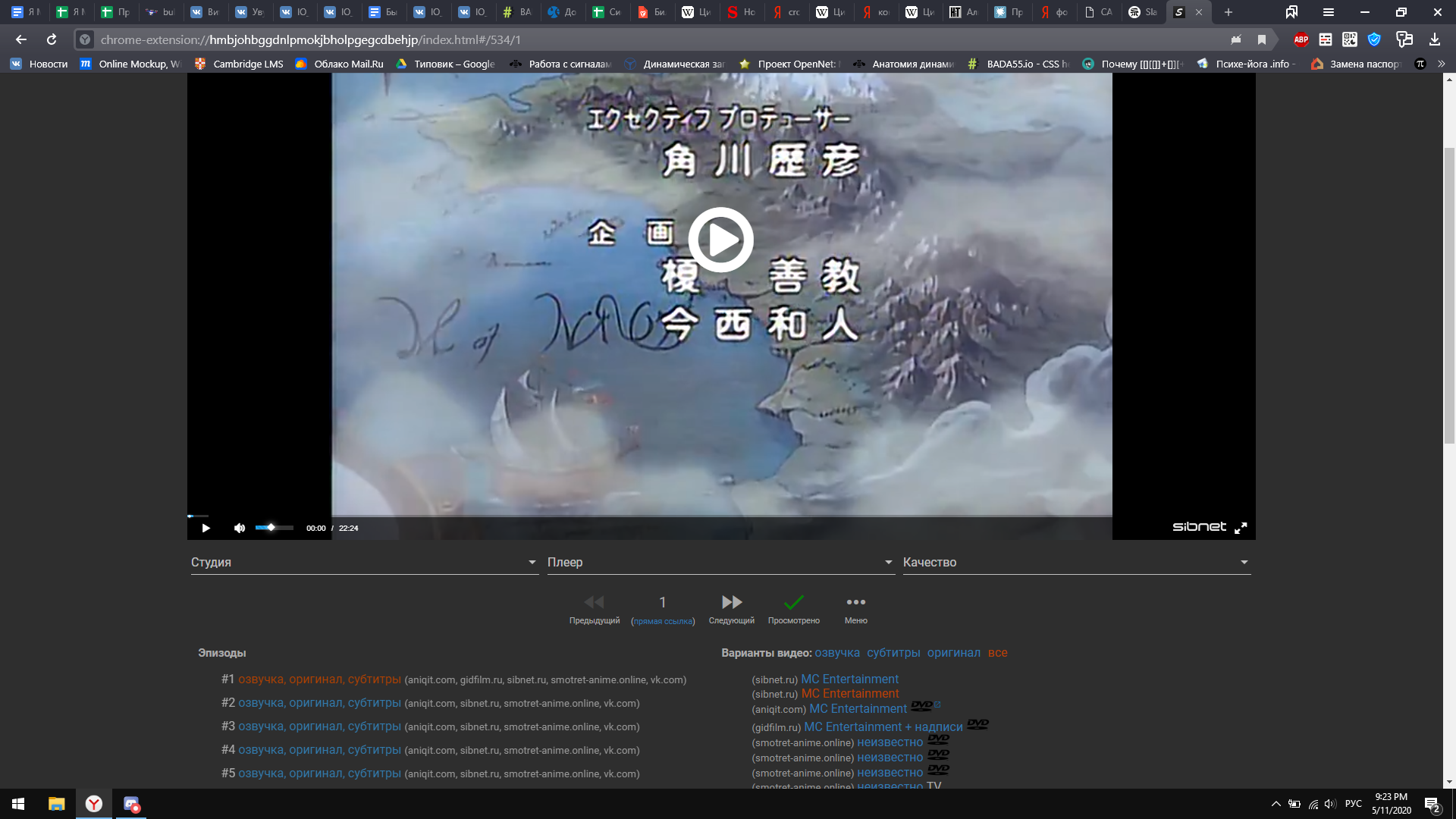Open the Меню ellipsis options
The height and width of the screenshot is (819, 1456).
(856, 602)
